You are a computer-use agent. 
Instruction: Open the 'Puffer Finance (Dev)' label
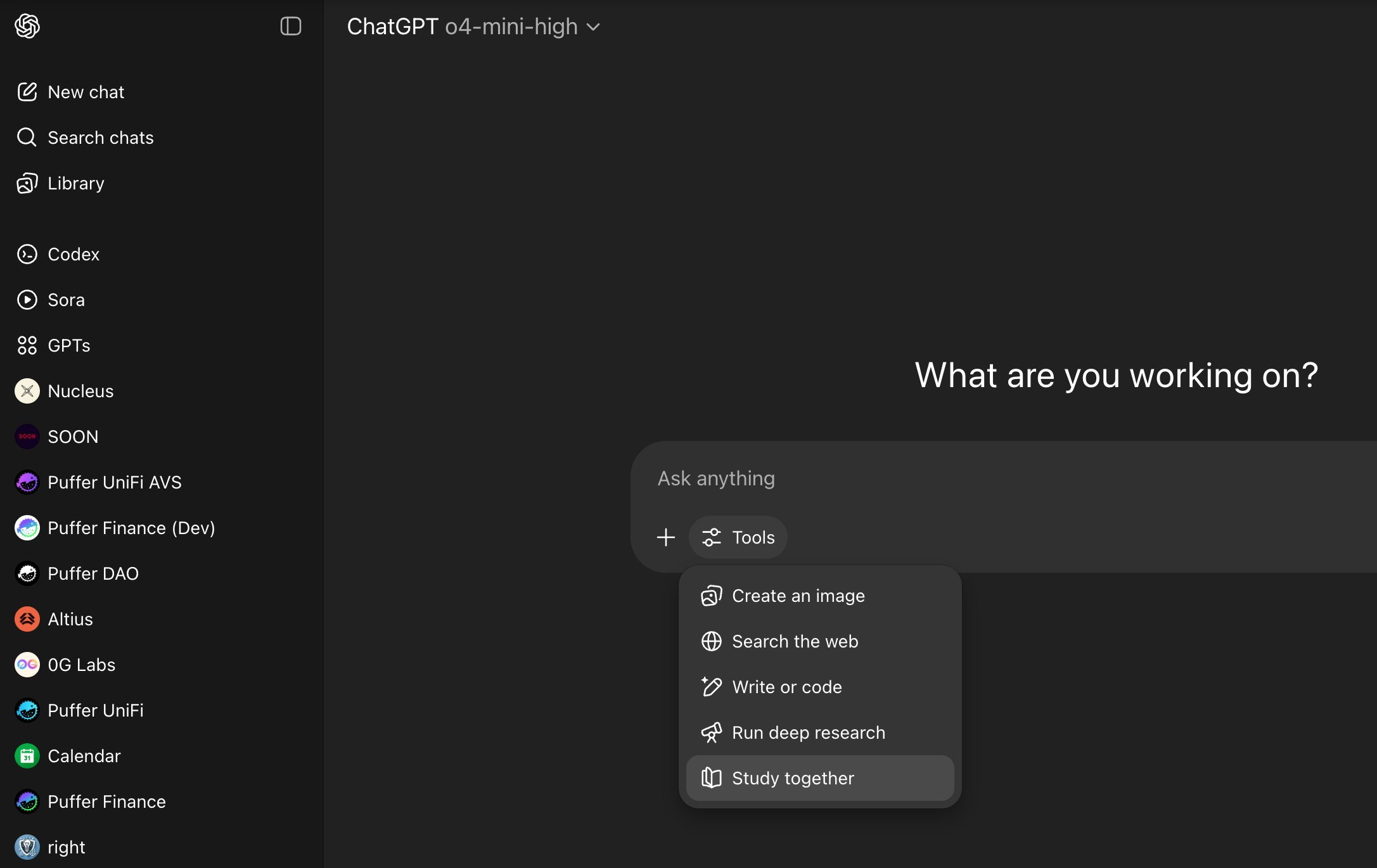(x=132, y=528)
